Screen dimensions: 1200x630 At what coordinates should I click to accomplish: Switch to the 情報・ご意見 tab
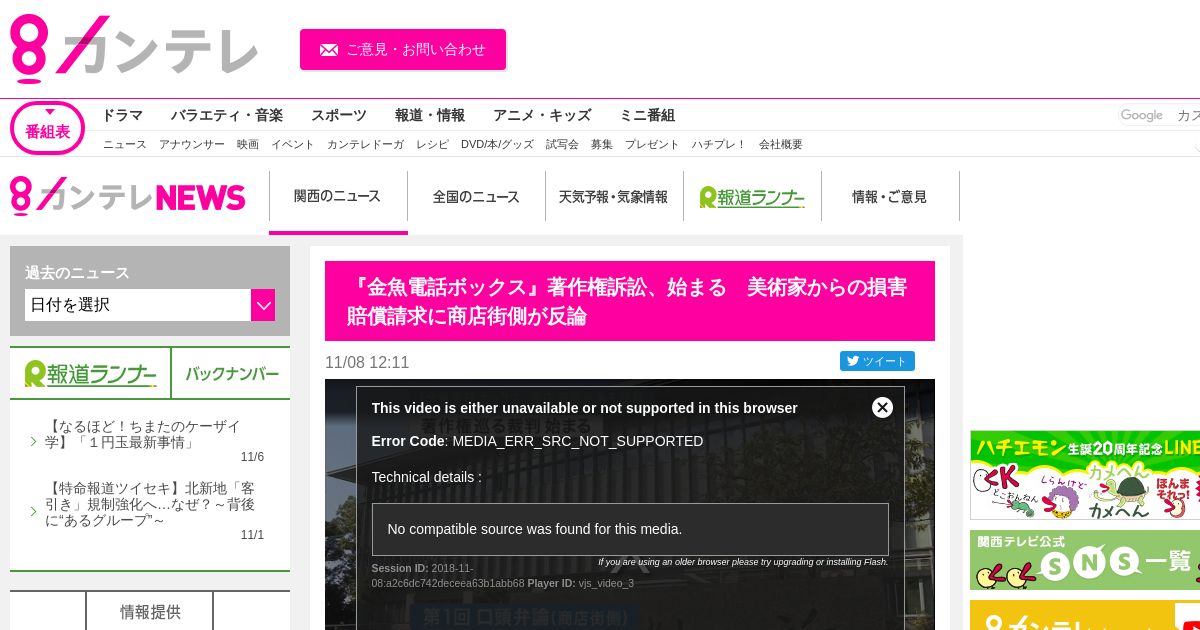pyautogui.click(x=890, y=197)
